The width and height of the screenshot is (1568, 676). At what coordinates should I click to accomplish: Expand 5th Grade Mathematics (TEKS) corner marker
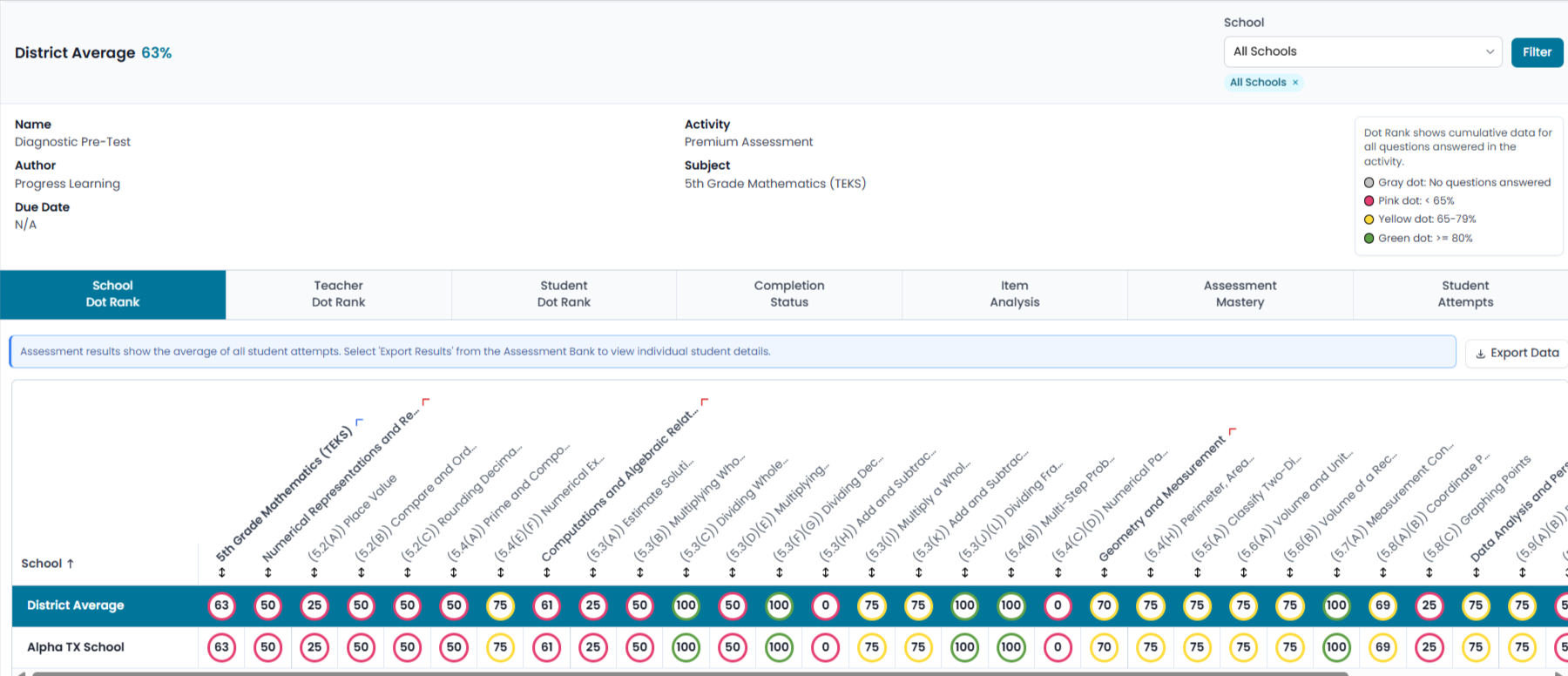click(x=359, y=422)
